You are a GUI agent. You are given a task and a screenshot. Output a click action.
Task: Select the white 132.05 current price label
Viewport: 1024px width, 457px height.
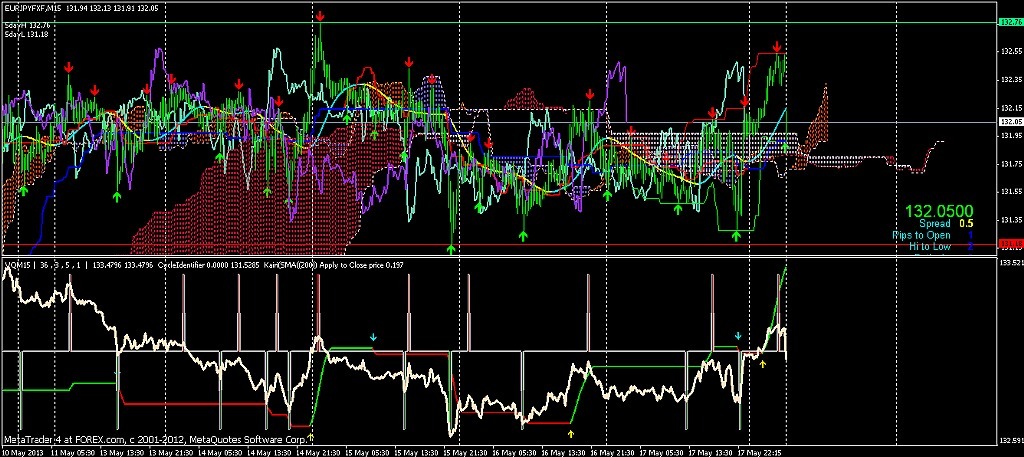pos(1010,122)
